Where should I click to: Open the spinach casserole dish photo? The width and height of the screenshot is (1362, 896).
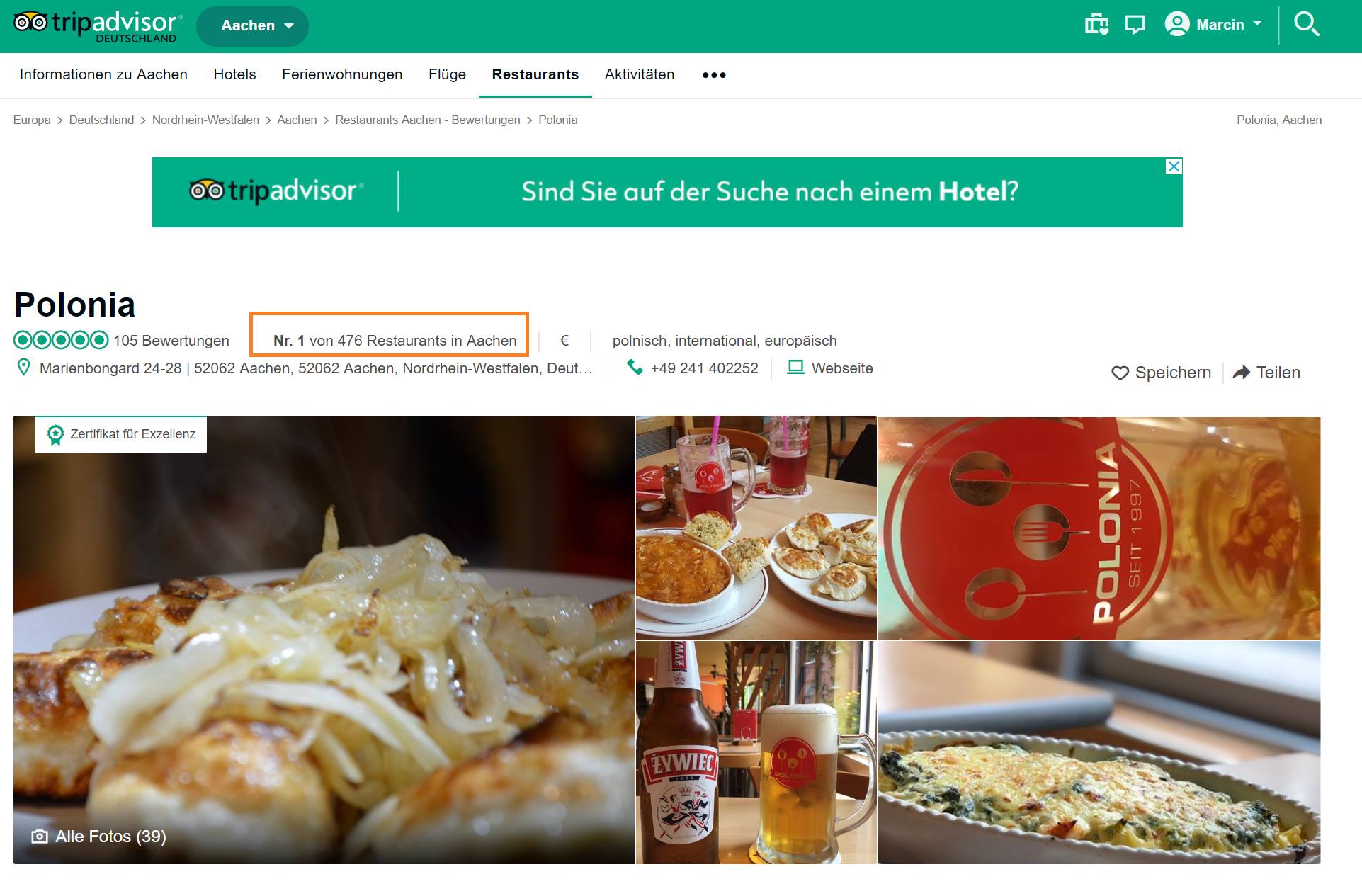[x=1099, y=752]
